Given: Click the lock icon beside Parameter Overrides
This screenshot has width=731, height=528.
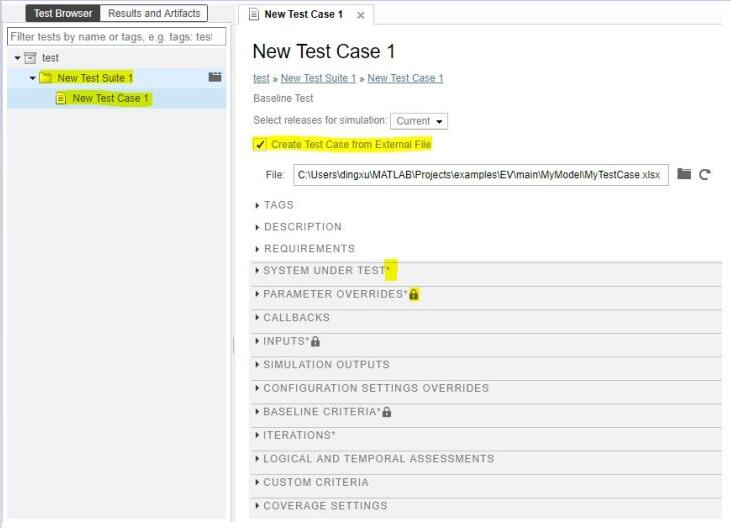Looking at the screenshot, I should click(414, 295).
